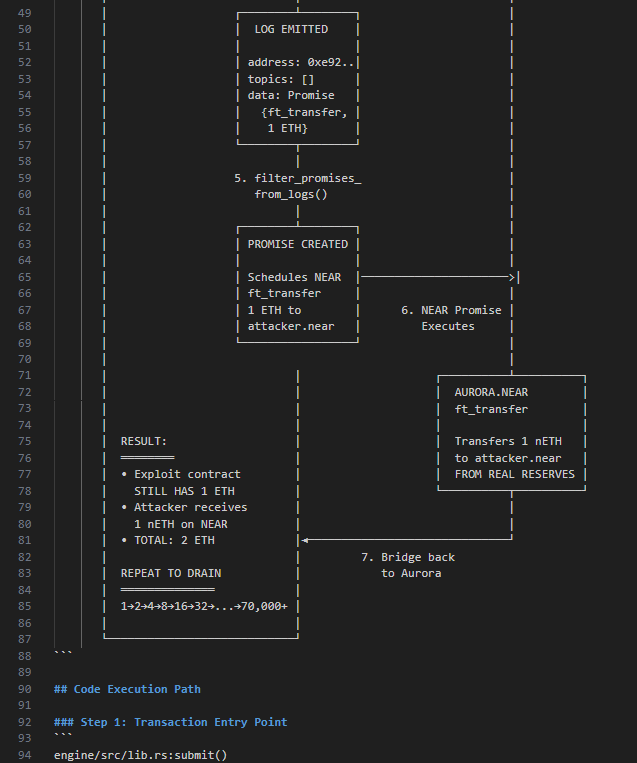
Task: Click line number 93 in the gutter
Action: pos(24,739)
